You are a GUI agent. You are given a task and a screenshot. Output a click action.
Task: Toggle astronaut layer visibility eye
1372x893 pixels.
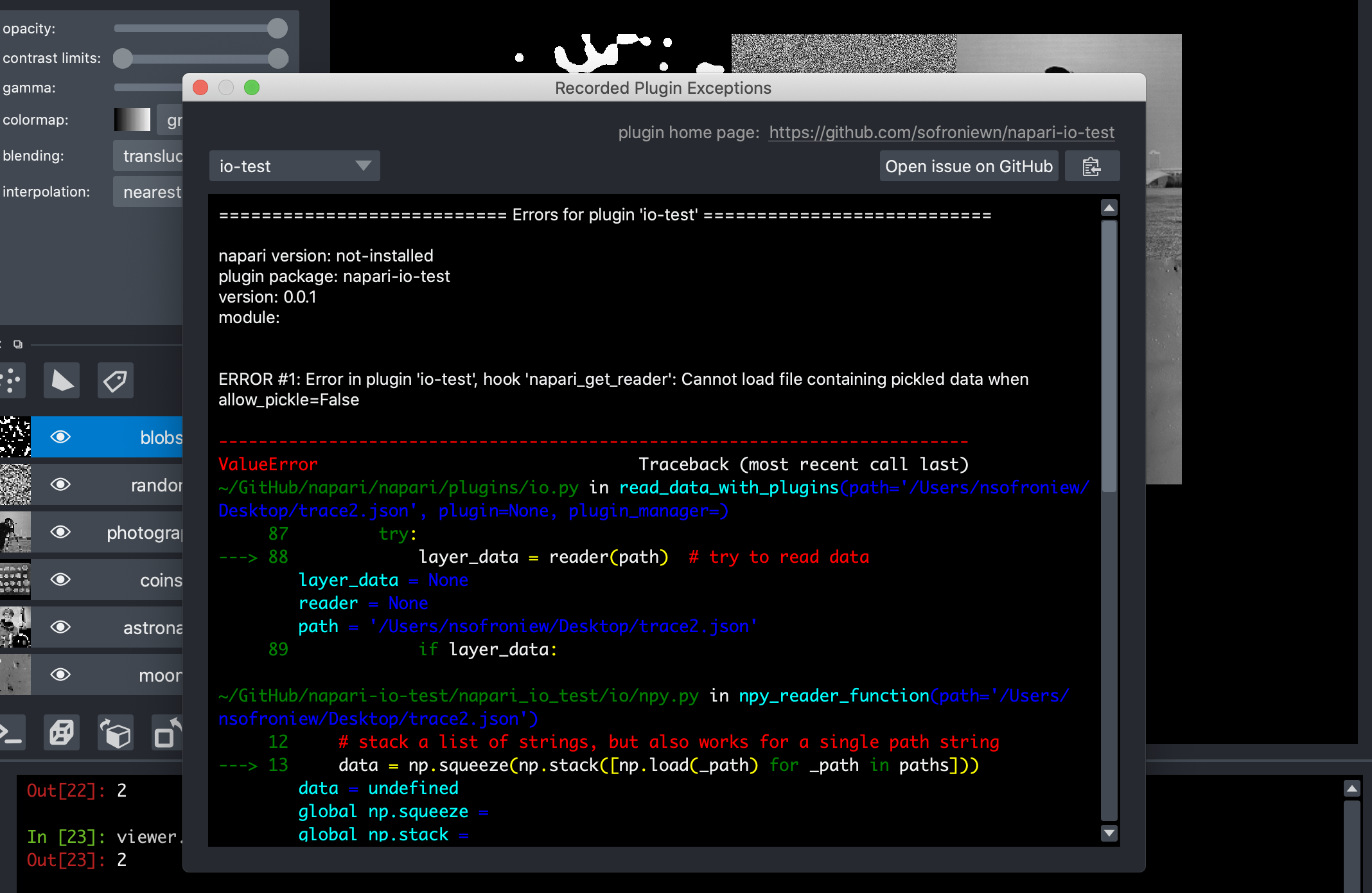click(60, 627)
